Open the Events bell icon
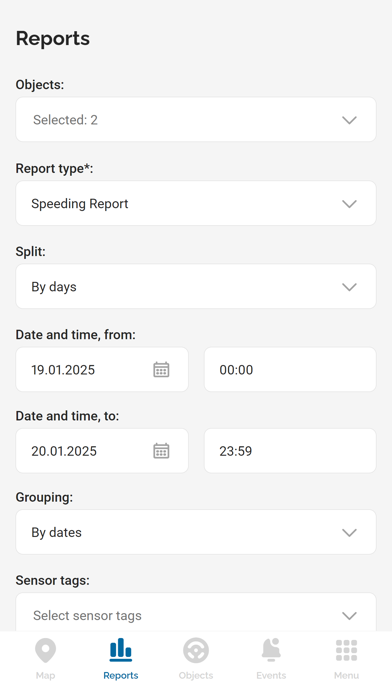The image size is (392, 696). [x=271, y=650]
